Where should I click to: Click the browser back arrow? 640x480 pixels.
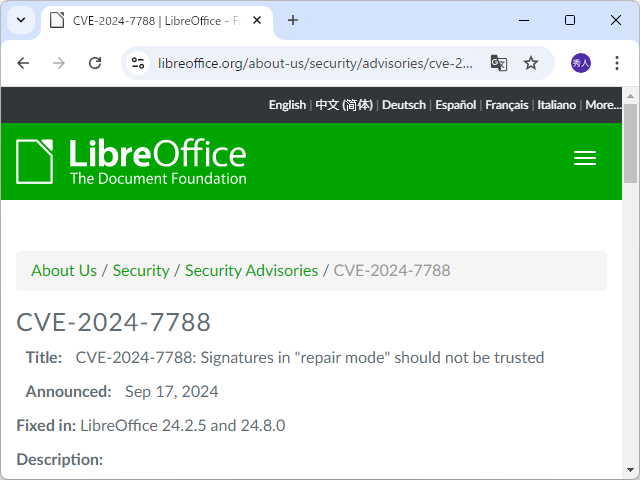pos(24,63)
